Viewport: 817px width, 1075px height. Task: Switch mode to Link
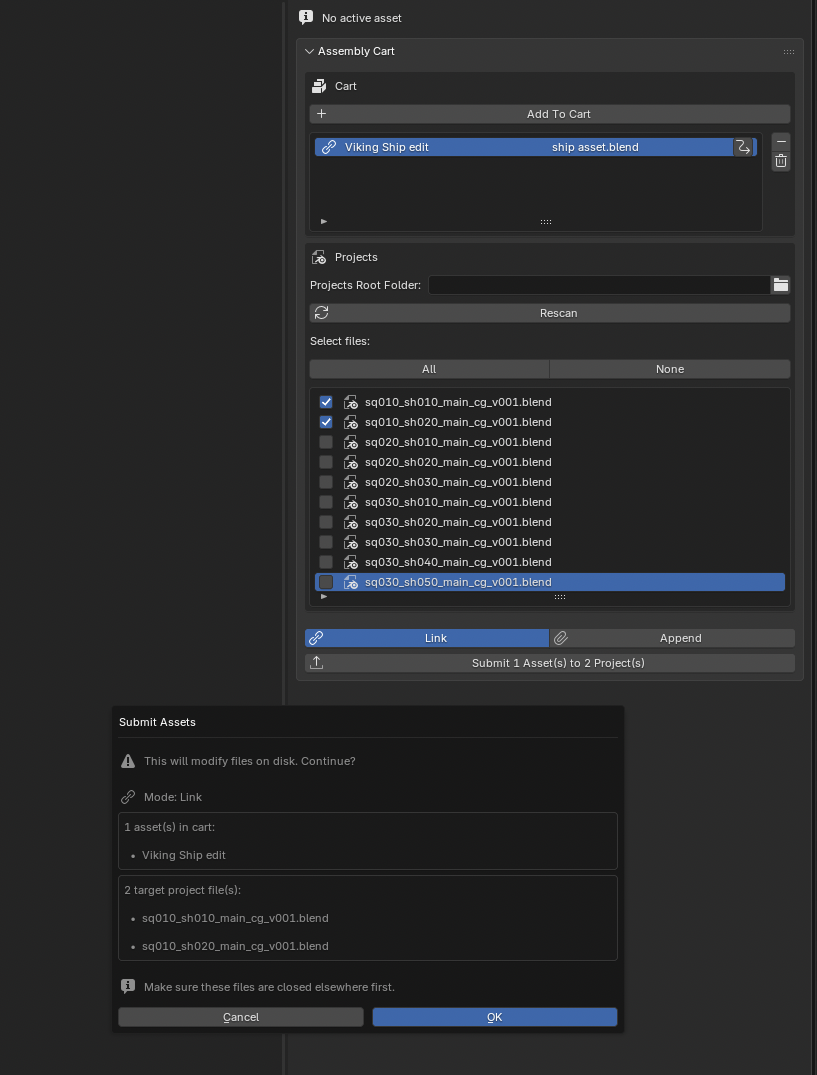427,638
